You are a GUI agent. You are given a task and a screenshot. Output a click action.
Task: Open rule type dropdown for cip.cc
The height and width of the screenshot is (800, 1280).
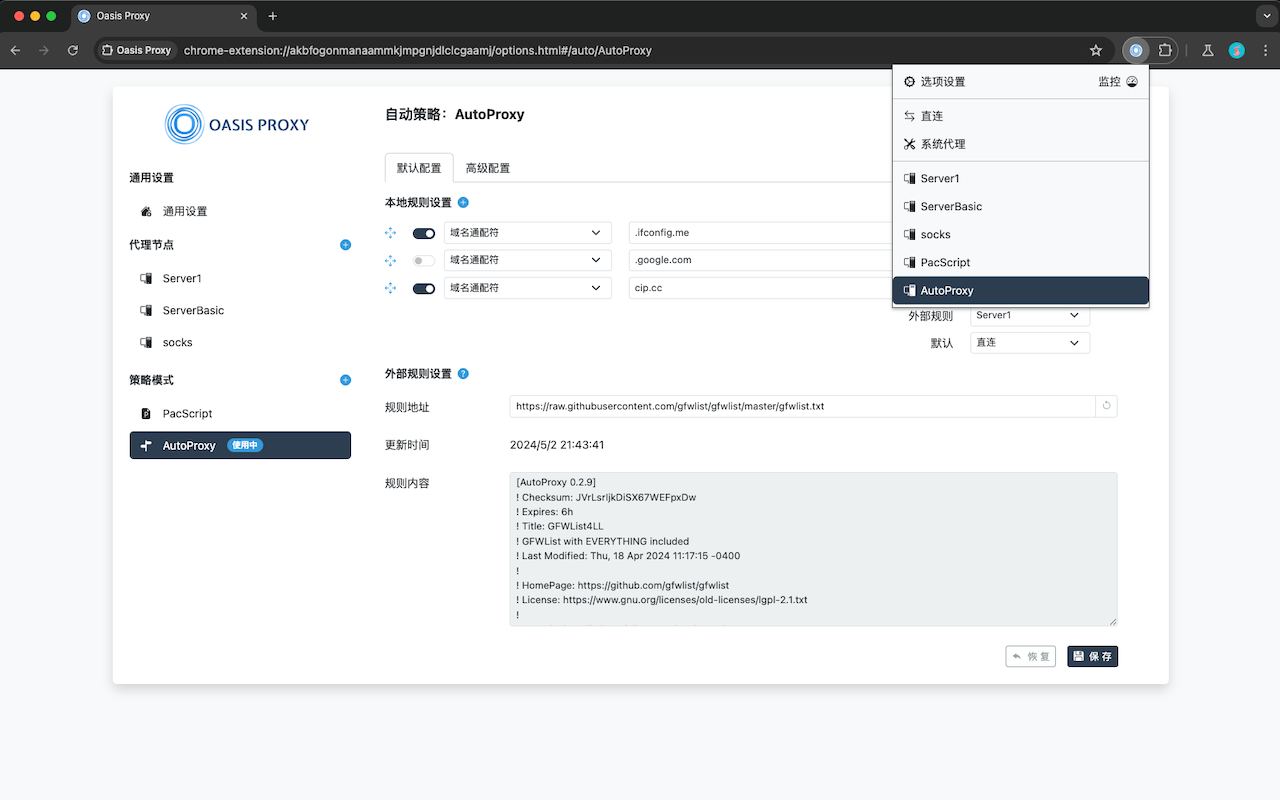[527, 288]
